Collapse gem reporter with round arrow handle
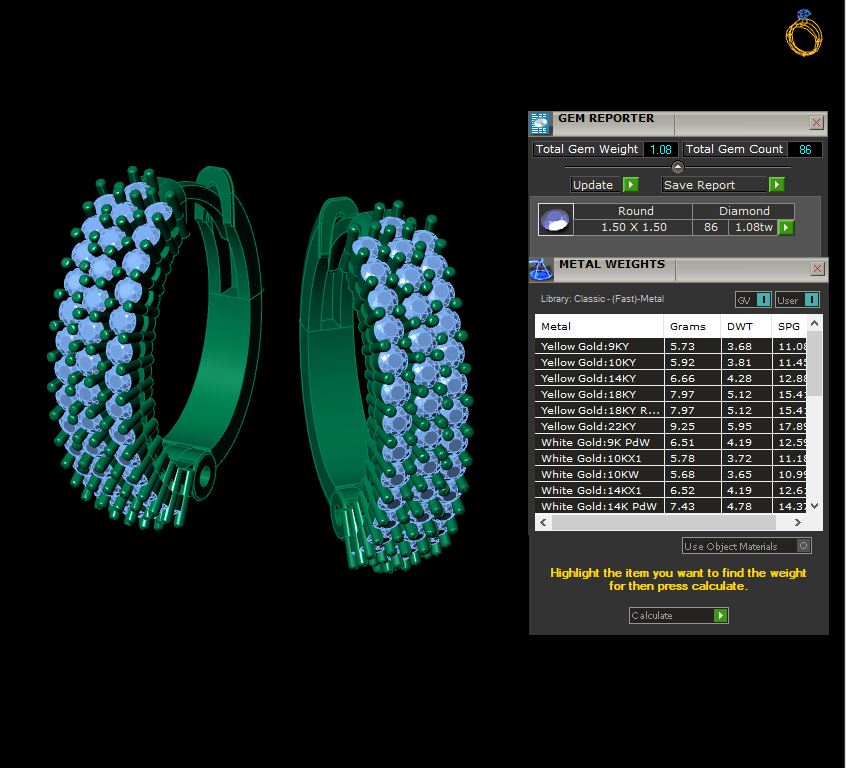This screenshot has width=846, height=768. tap(678, 167)
